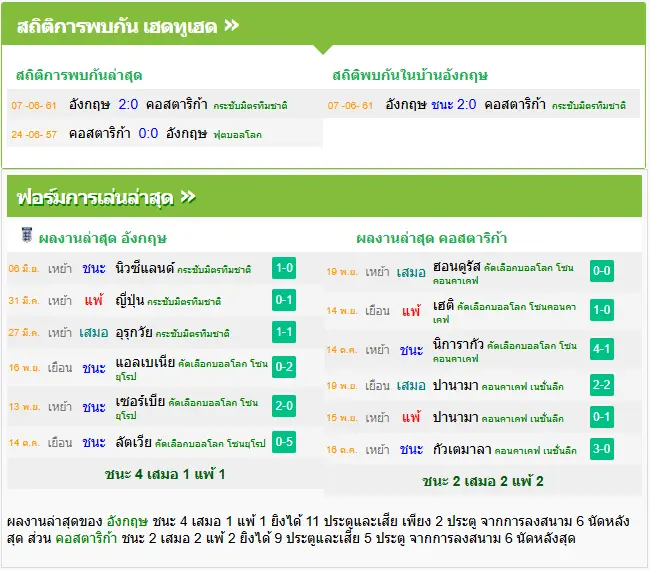Click the England crest icon beside ผลงานล่าสุด อังกฤษ
Image resolution: width=650 pixels, height=570 pixels.
[27, 235]
